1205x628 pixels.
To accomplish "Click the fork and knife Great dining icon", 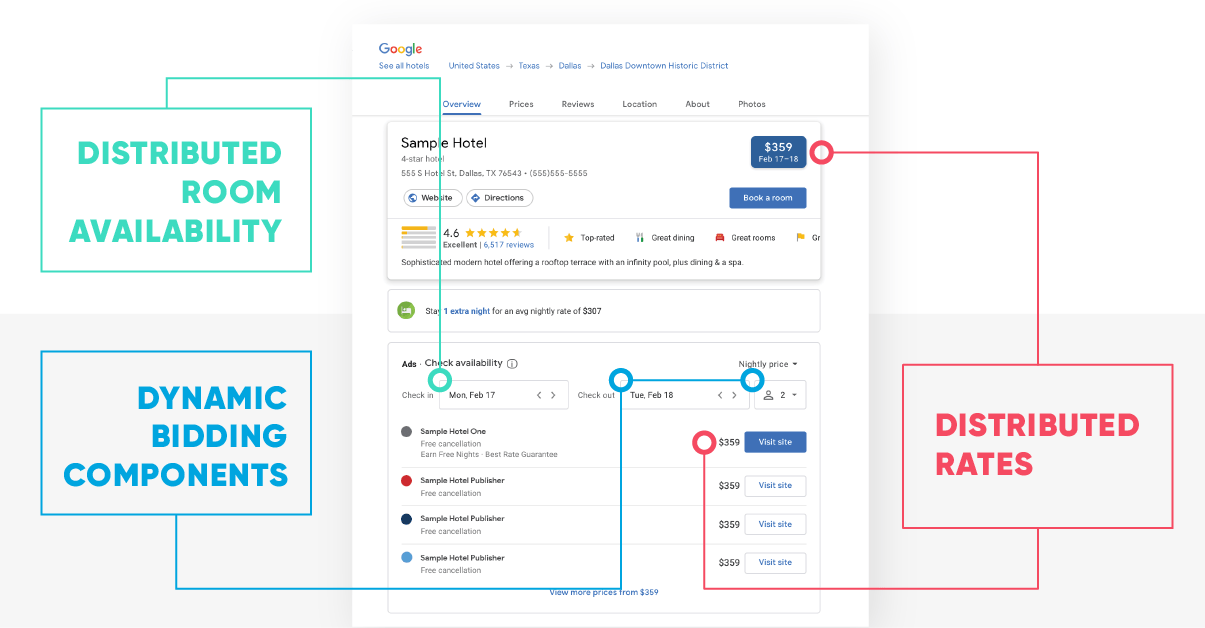I will pyautogui.click(x=640, y=238).
